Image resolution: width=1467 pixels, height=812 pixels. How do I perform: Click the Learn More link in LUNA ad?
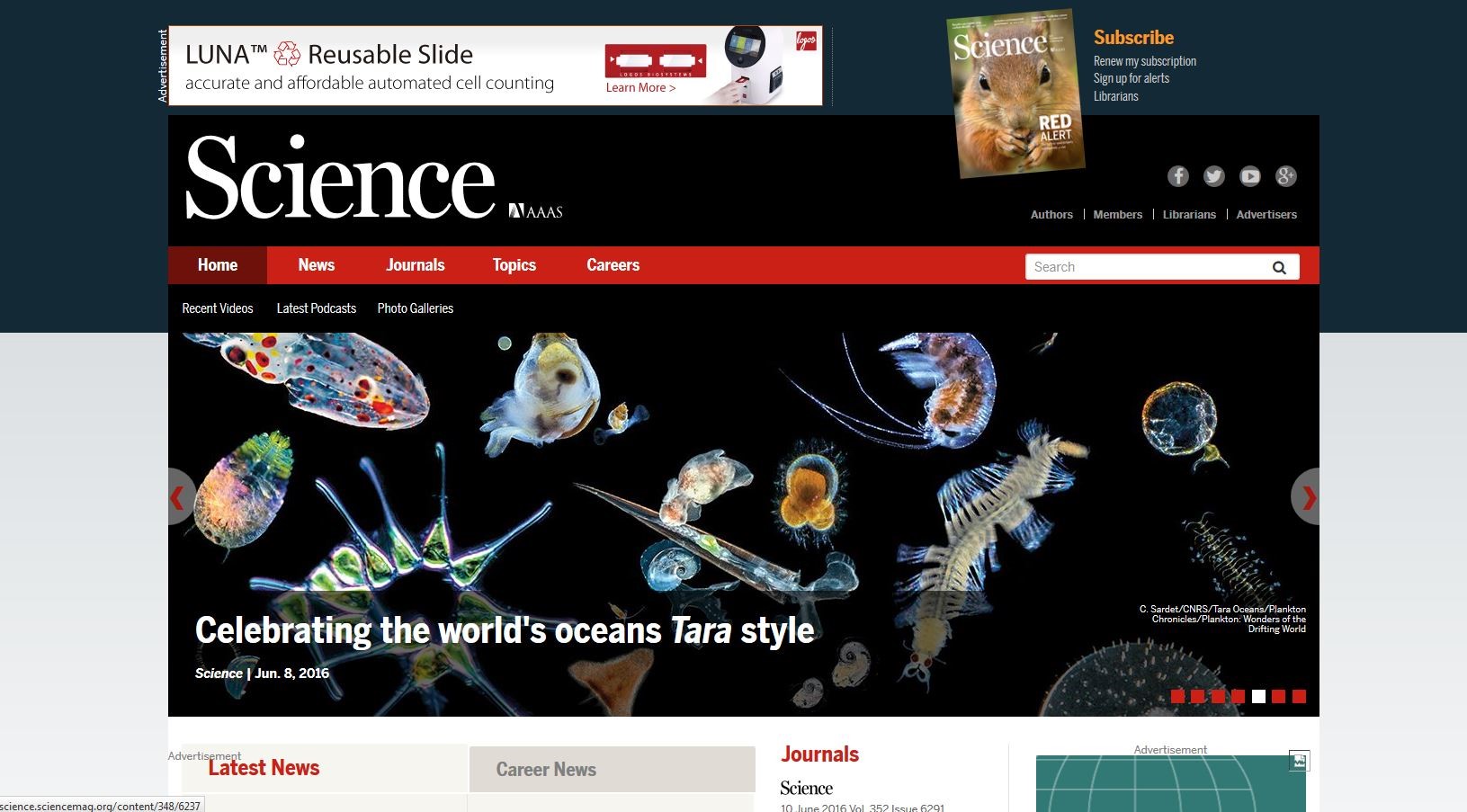(640, 88)
